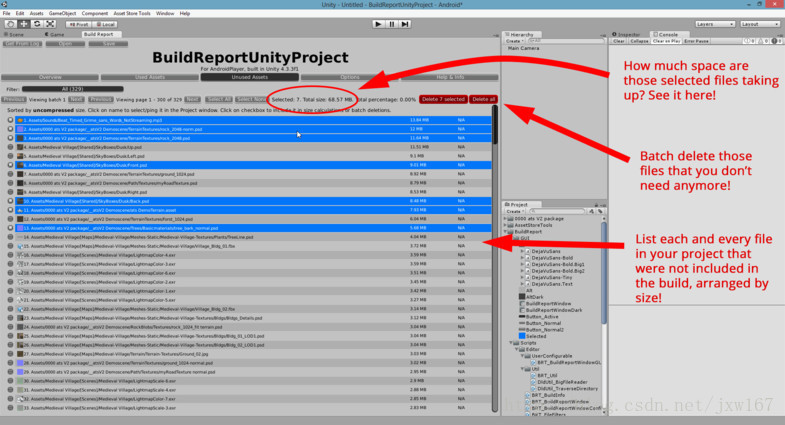This screenshot has width=785, height=425.
Task: Click the Delete 7 selected button
Action: 443,100
